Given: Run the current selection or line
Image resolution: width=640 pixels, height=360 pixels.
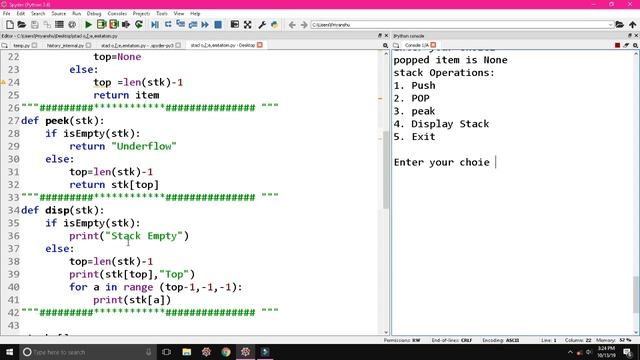Looking at the screenshot, I should tap(126, 24).
